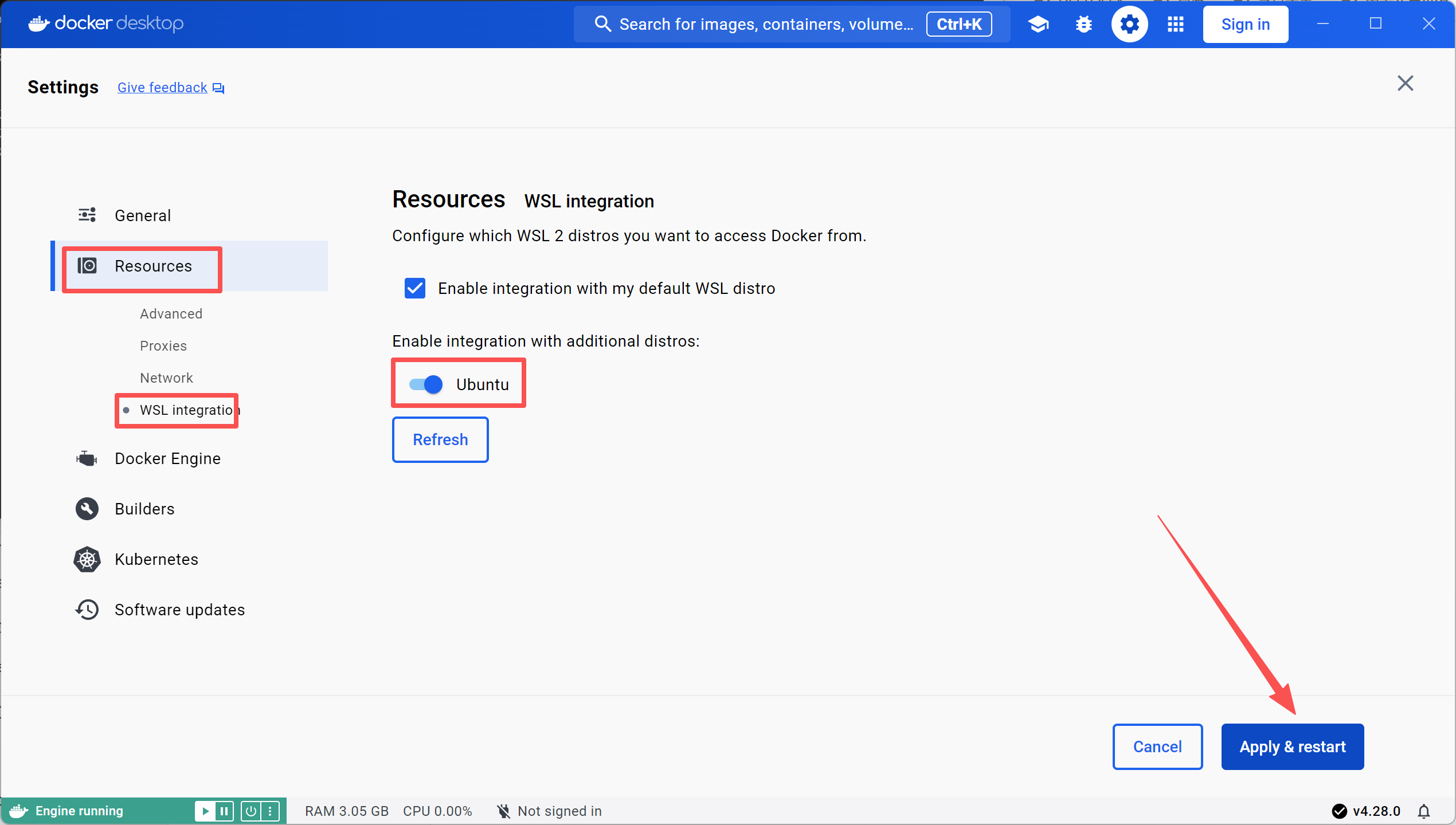Screen dimensions: 1456x825
Task: Open the Docker Engine settings tab
Action: point(167,458)
